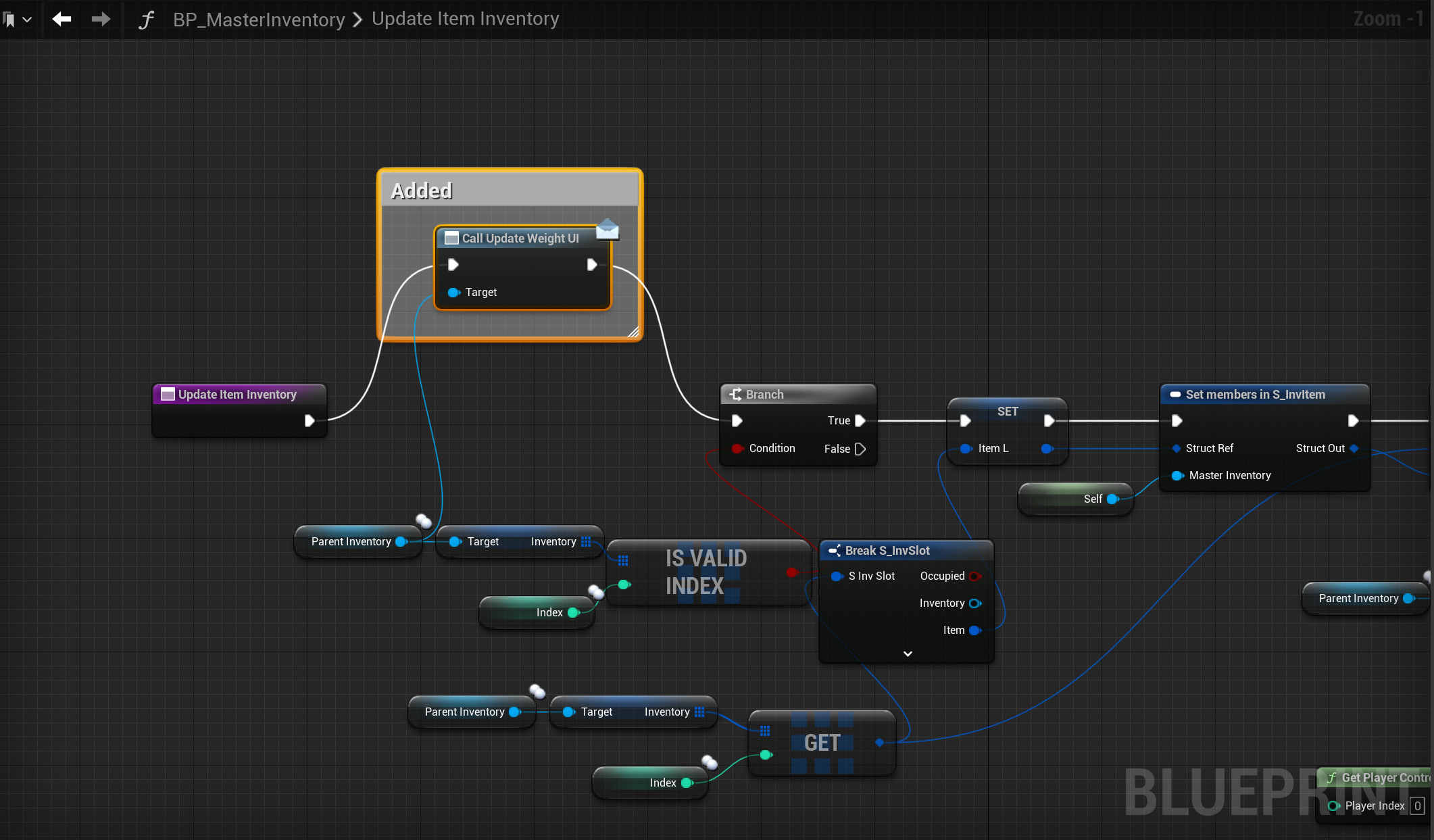The width and height of the screenshot is (1434, 840).
Task: Click the GET array node
Action: [x=822, y=742]
